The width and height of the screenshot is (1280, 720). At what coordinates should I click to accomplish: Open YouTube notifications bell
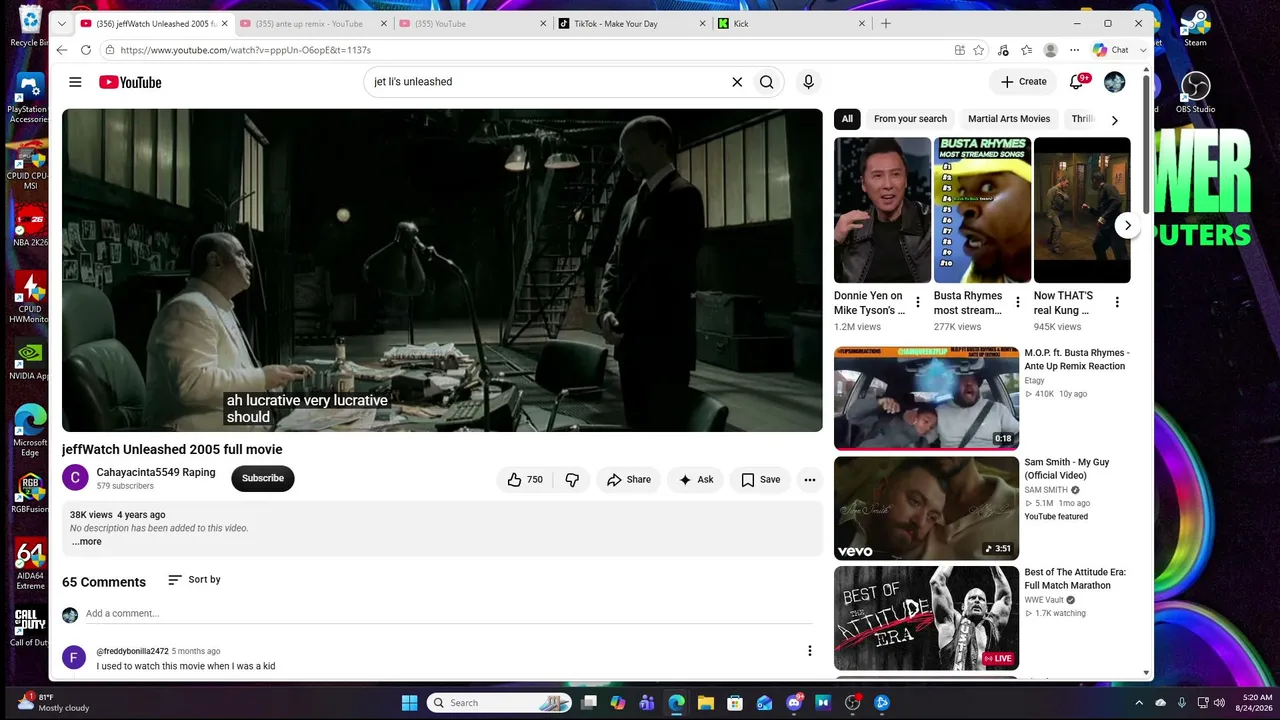(1077, 82)
